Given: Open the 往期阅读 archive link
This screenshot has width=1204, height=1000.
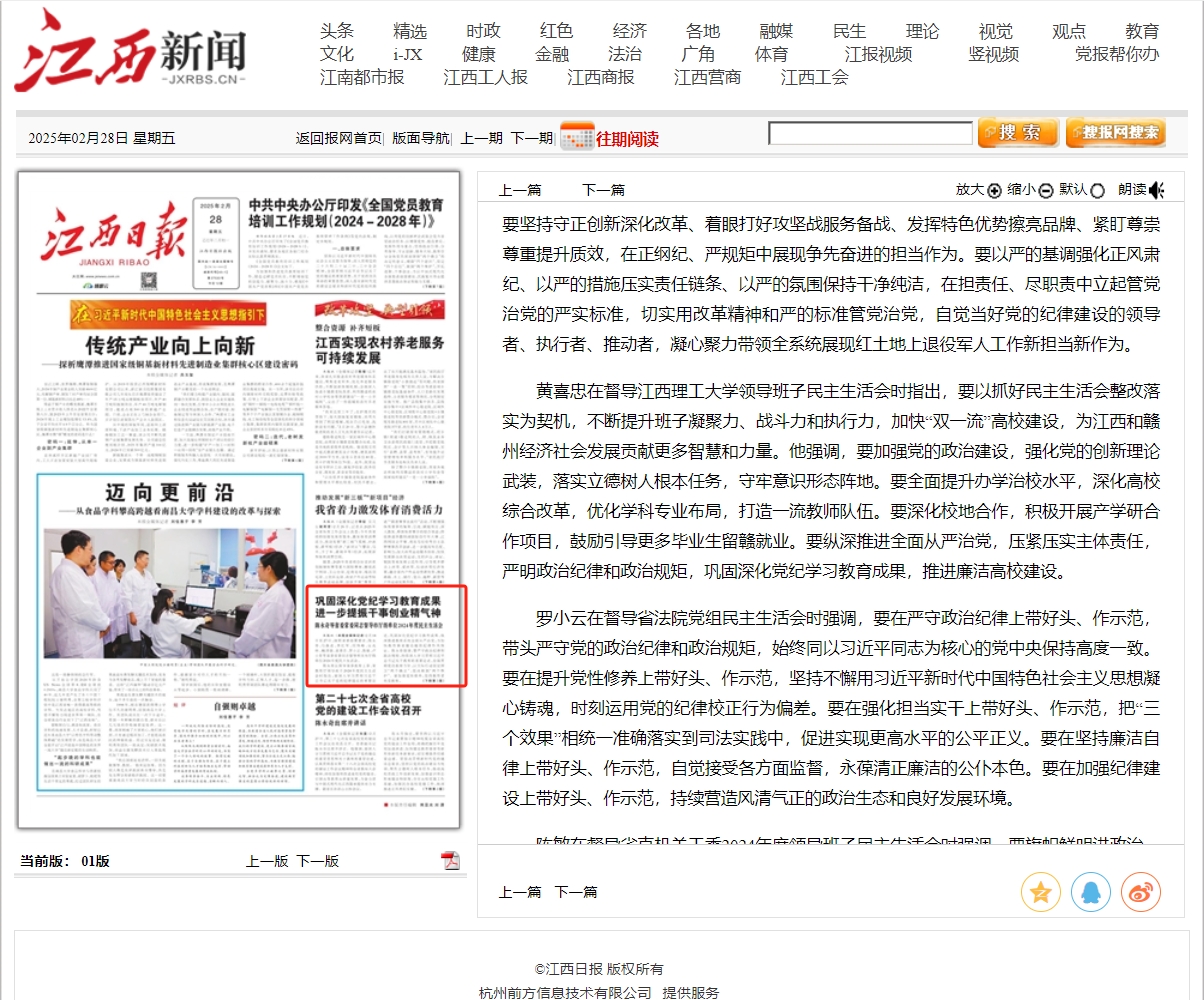Looking at the screenshot, I should (x=627, y=139).
